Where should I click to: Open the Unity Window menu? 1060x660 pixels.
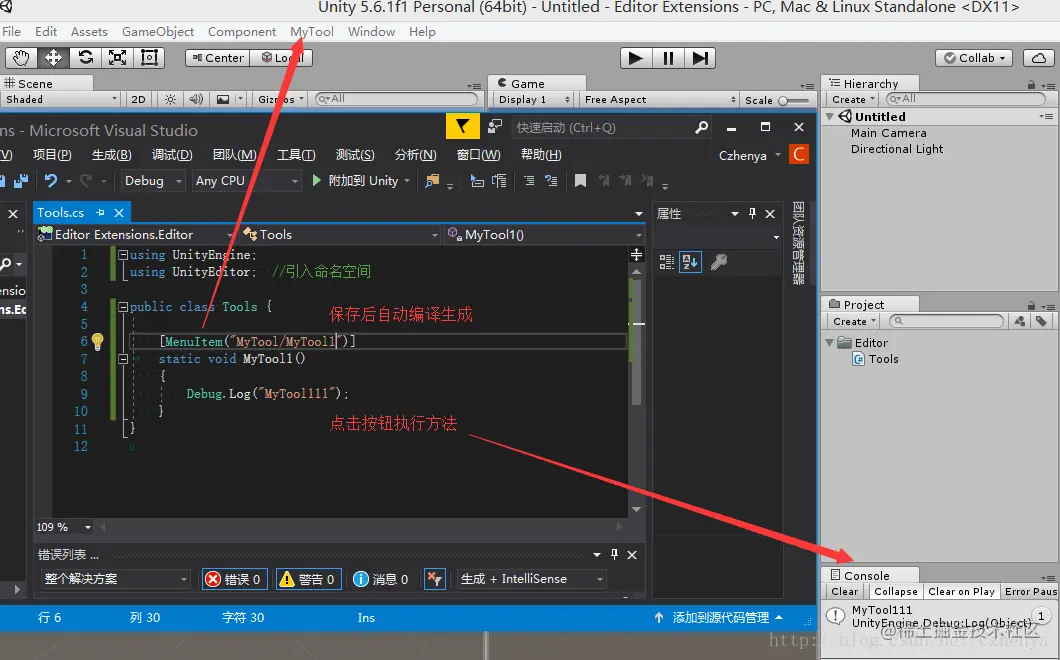pyautogui.click(x=371, y=32)
